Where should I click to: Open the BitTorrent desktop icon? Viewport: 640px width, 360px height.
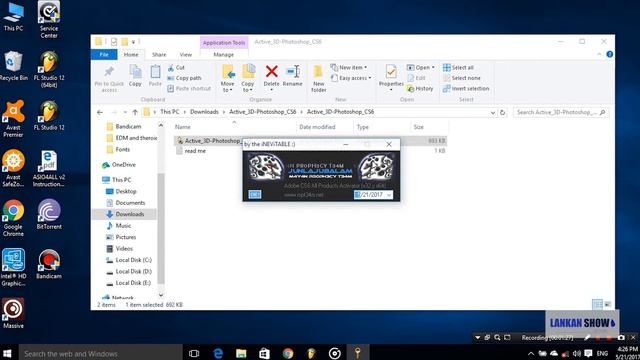point(49,214)
